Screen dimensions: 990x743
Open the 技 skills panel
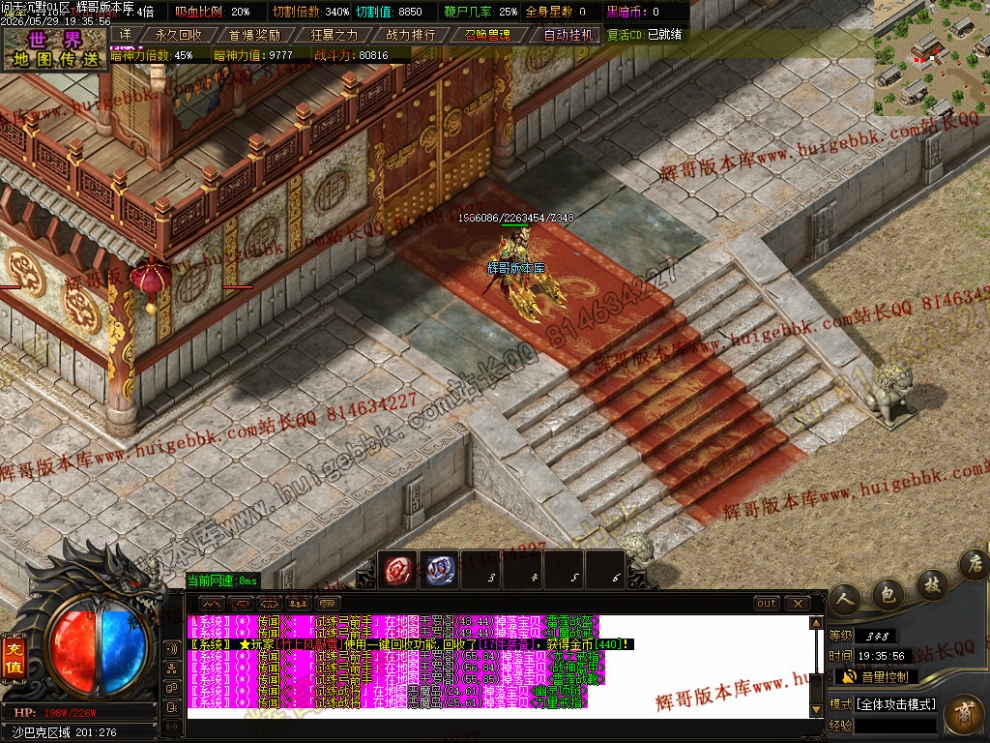click(932, 584)
